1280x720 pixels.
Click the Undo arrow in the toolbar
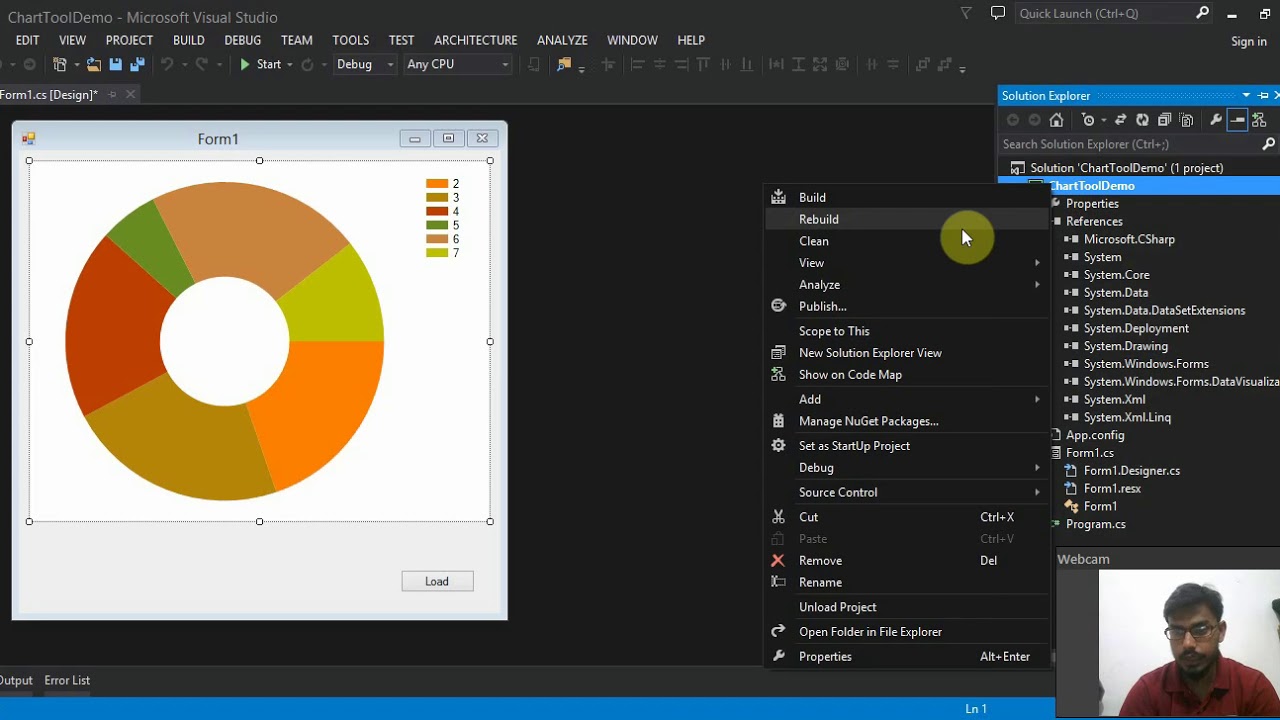tap(167, 64)
